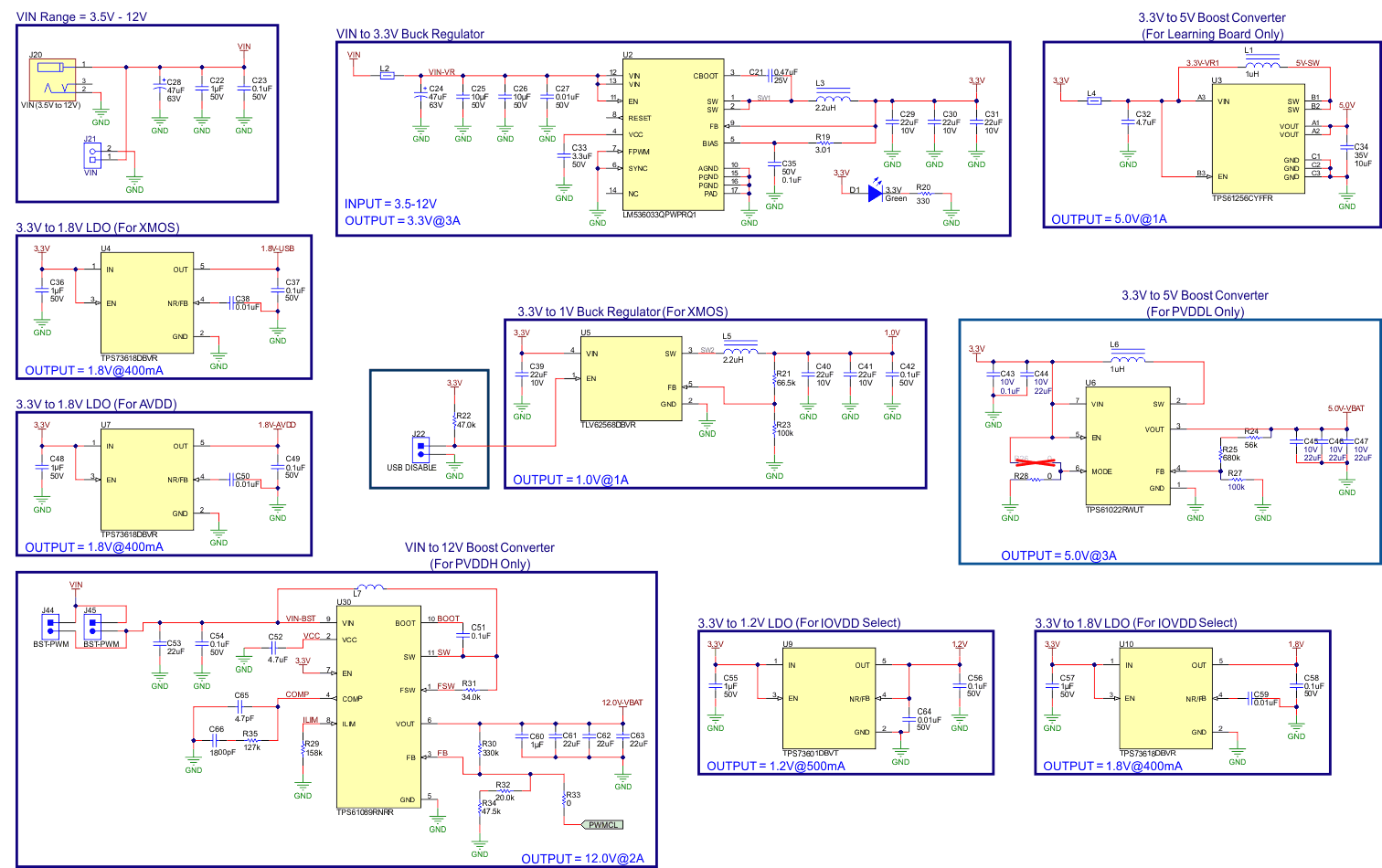Click the '5V-SW' net label
Screen dimensions: 1382x868
[x=1307, y=63]
